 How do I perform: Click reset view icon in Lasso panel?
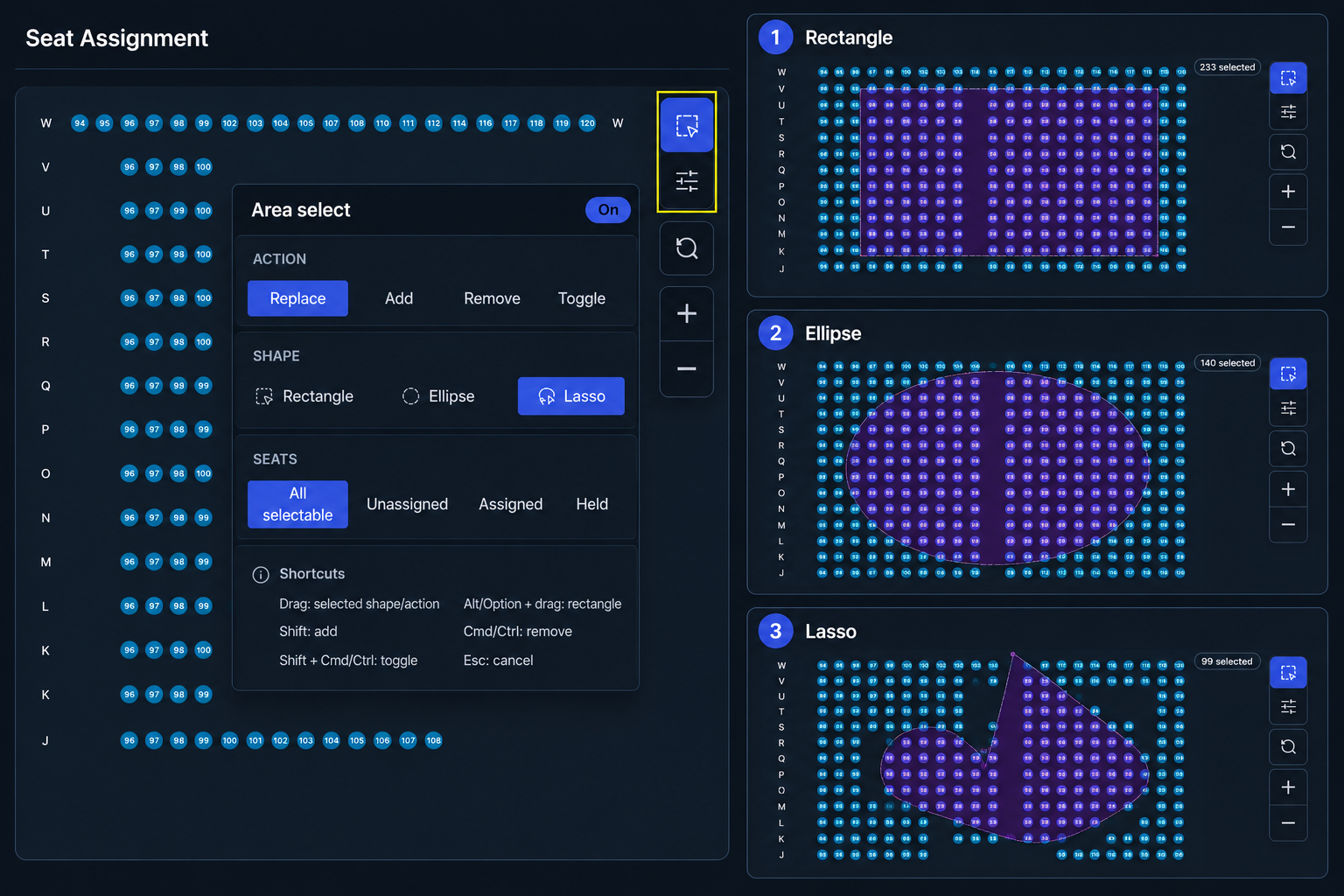(1288, 746)
